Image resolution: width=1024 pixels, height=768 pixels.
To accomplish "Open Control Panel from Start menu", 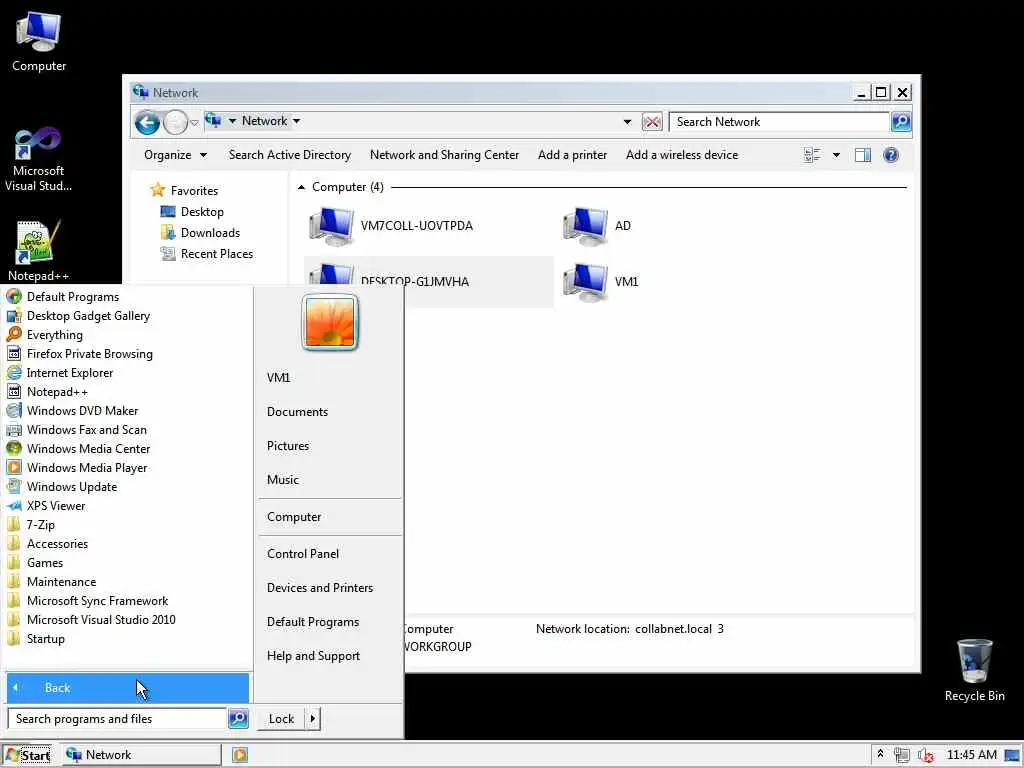I will pyautogui.click(x=302, y=554).
